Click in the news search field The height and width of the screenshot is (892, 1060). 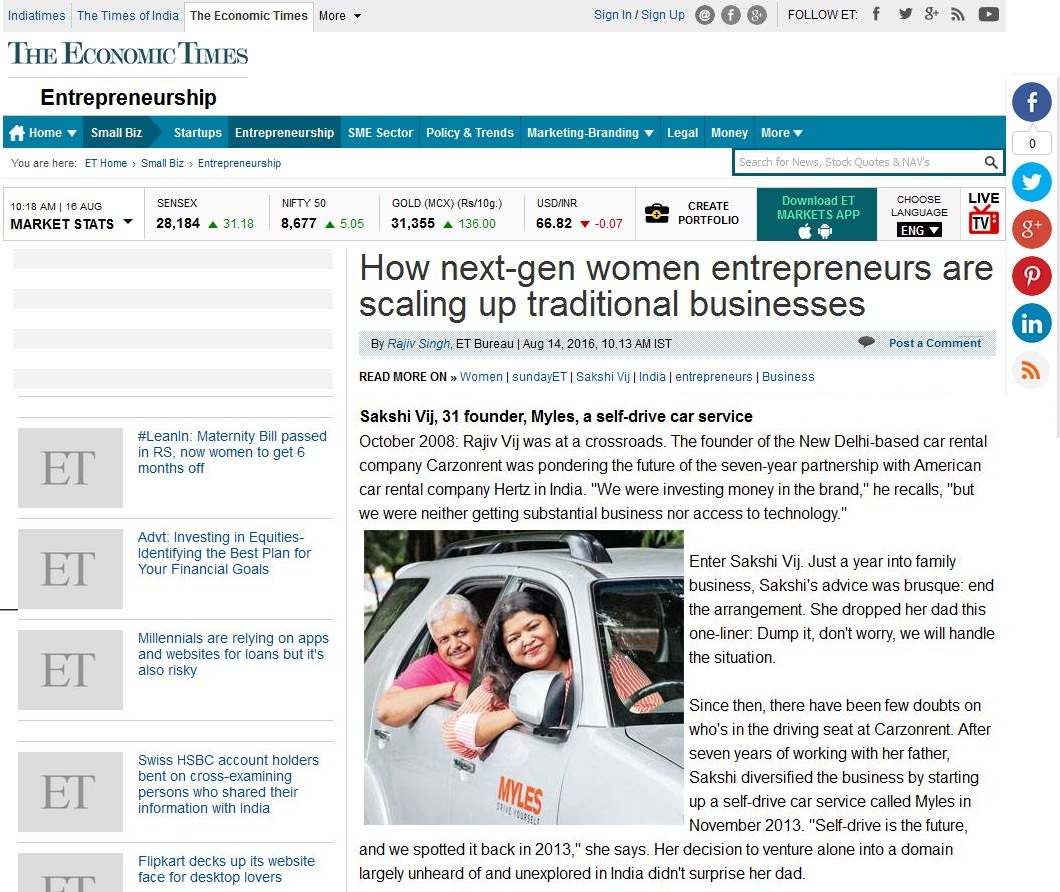[857, 162]
